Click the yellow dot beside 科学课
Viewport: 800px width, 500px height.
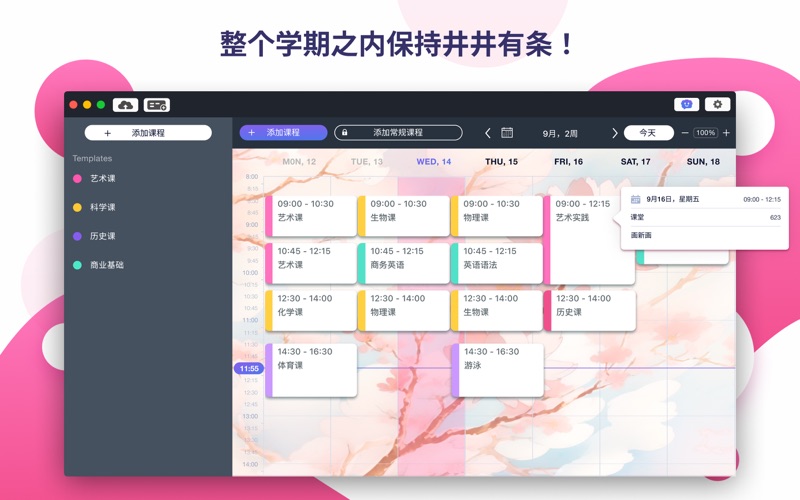[78, 207]
